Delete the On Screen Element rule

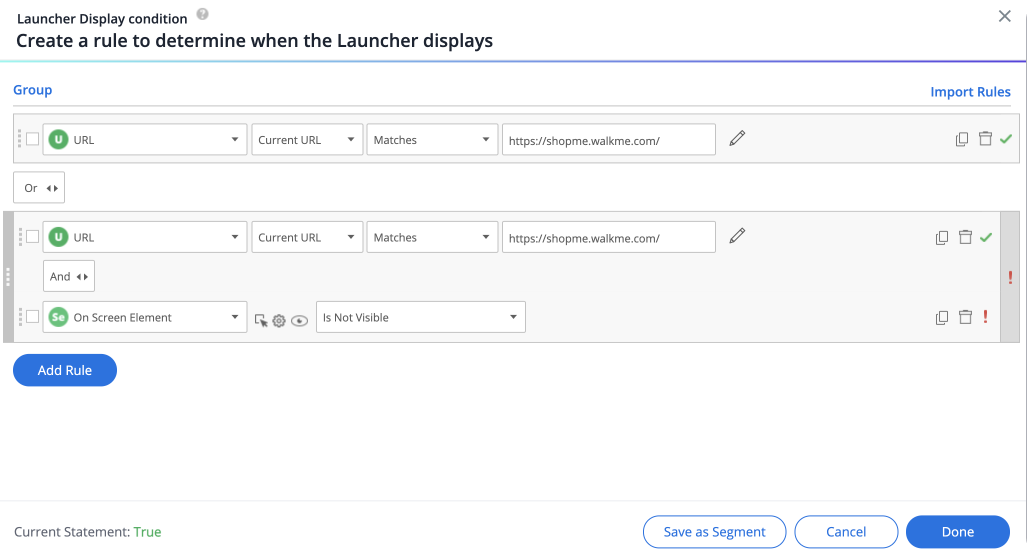[x=965, y=317]
